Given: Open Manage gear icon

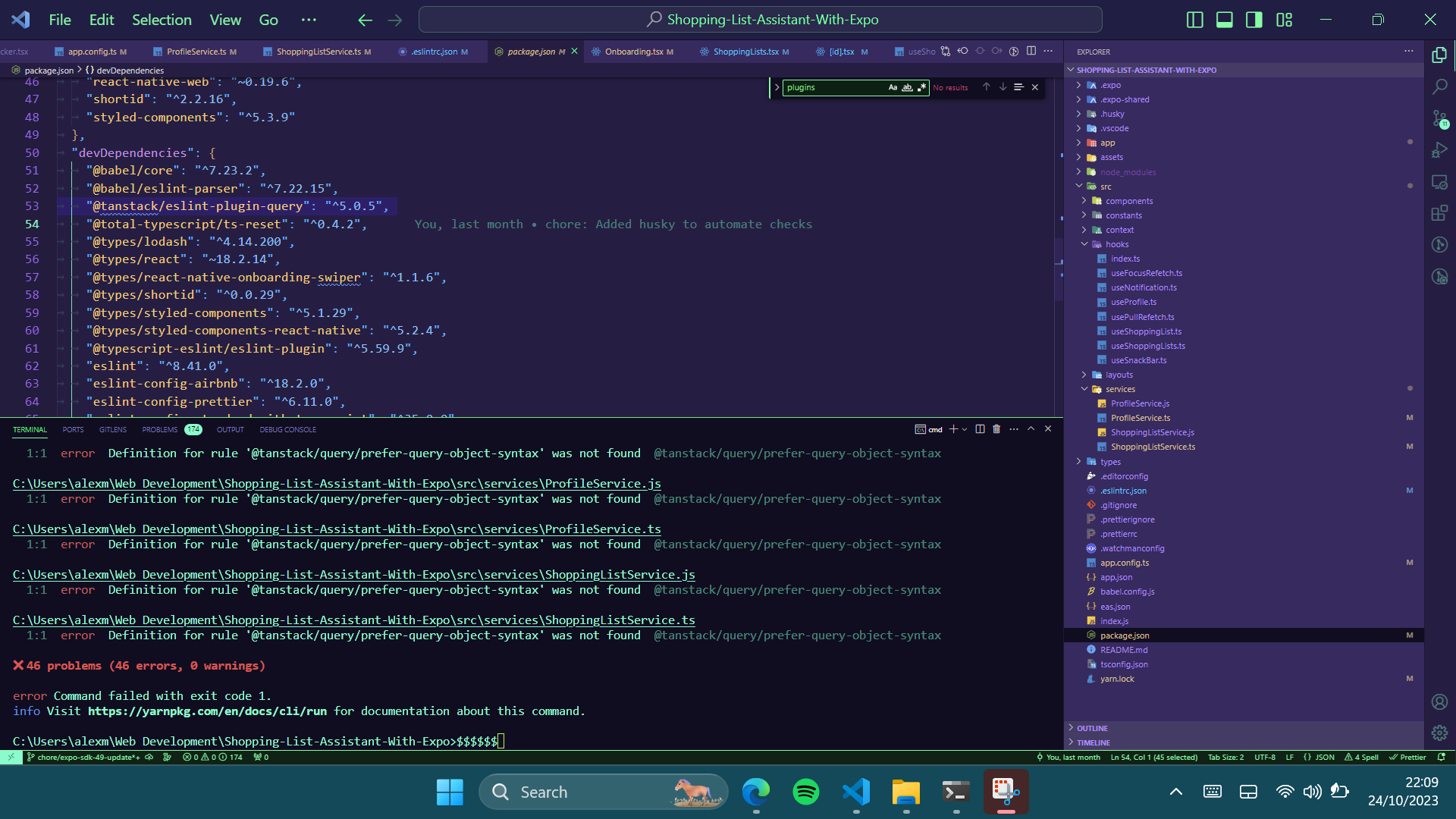Looking at the screenshot, I should pos(1439,733).
